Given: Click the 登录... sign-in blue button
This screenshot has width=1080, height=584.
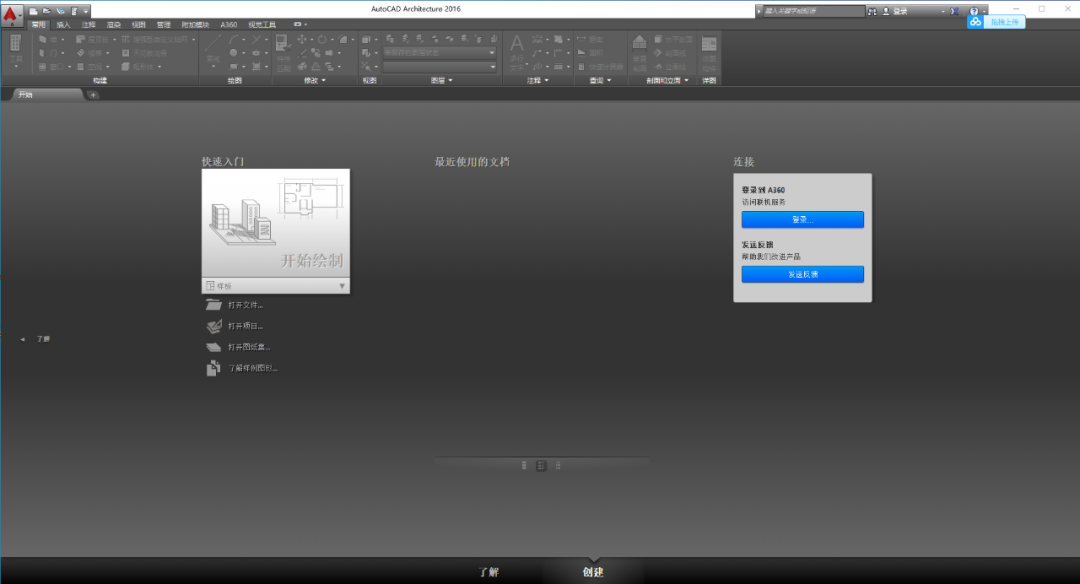Looking at the screenshot, I should click(802, 220).
